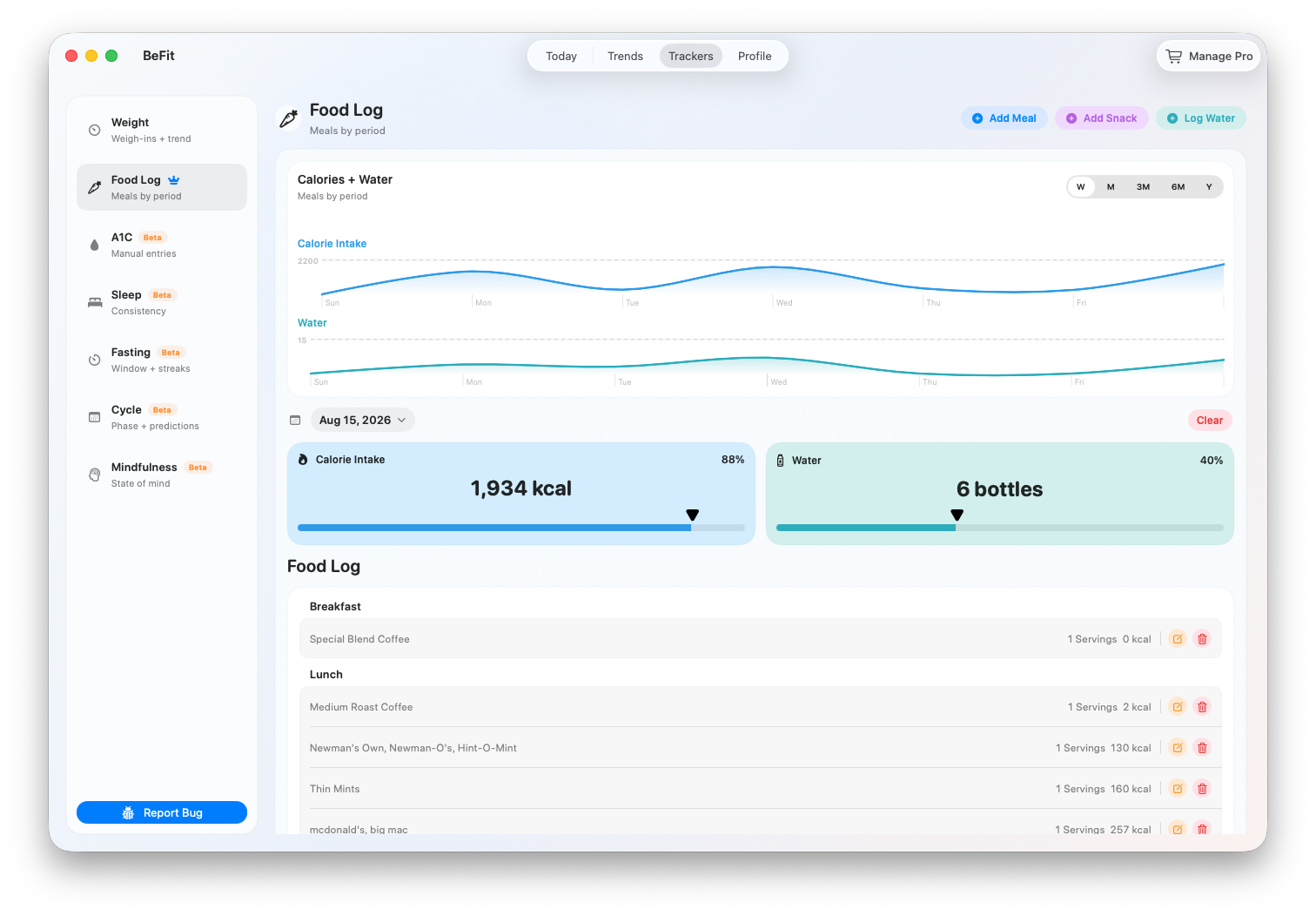The image size is (1316, 916).
Task: Click the Log Water button
Action: [1201, 118]
